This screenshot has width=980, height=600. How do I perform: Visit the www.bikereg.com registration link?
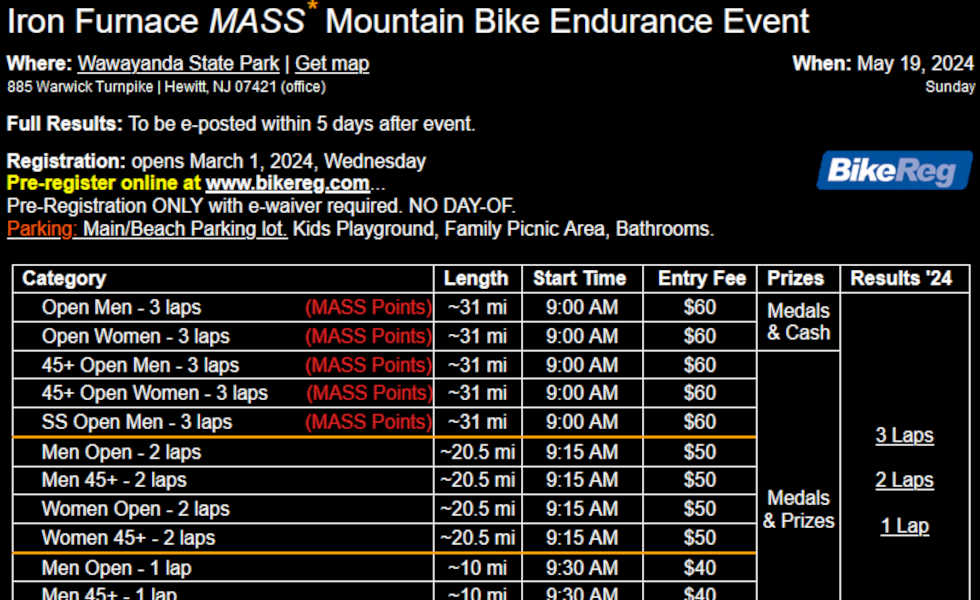288,183
